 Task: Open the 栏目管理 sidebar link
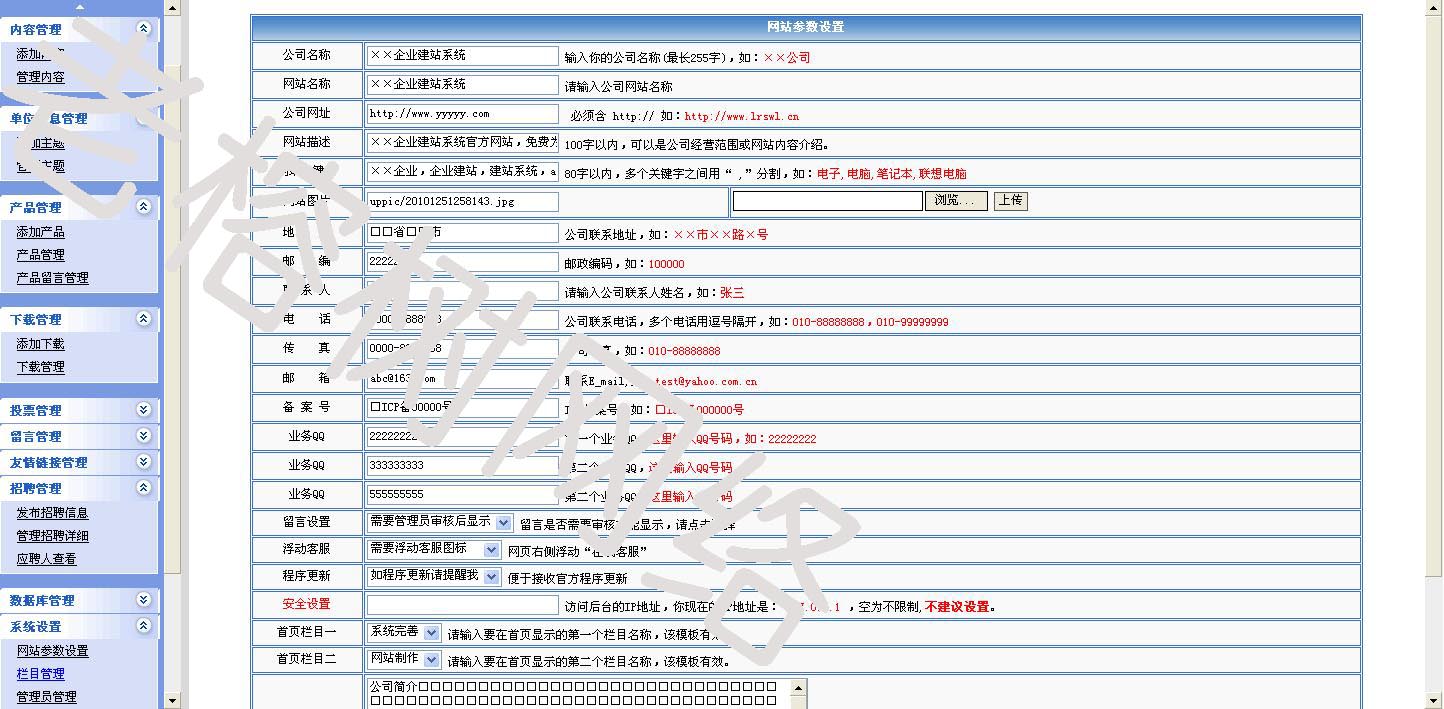[40, 674]
